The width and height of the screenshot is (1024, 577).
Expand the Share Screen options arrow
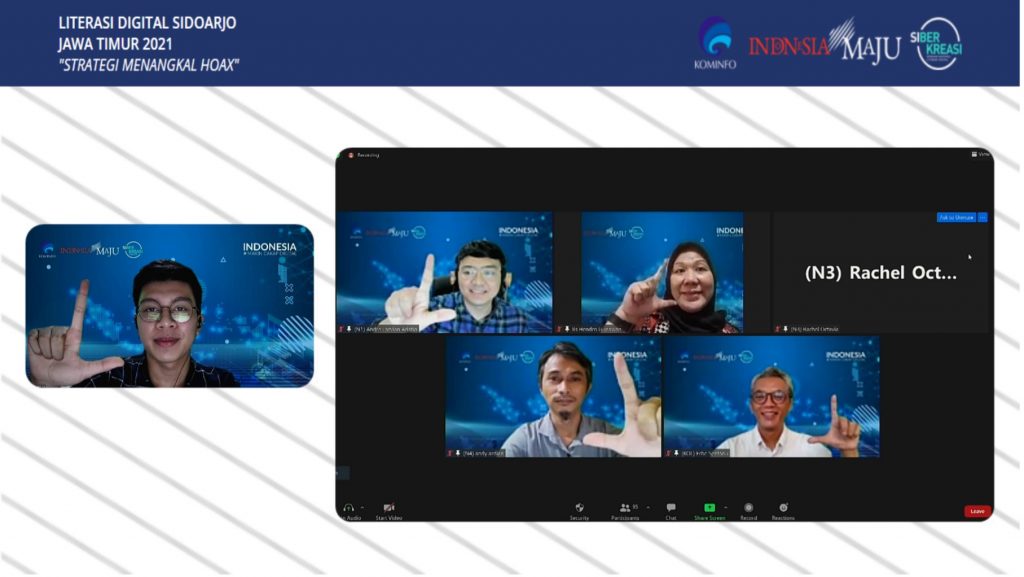click(726, 507)
